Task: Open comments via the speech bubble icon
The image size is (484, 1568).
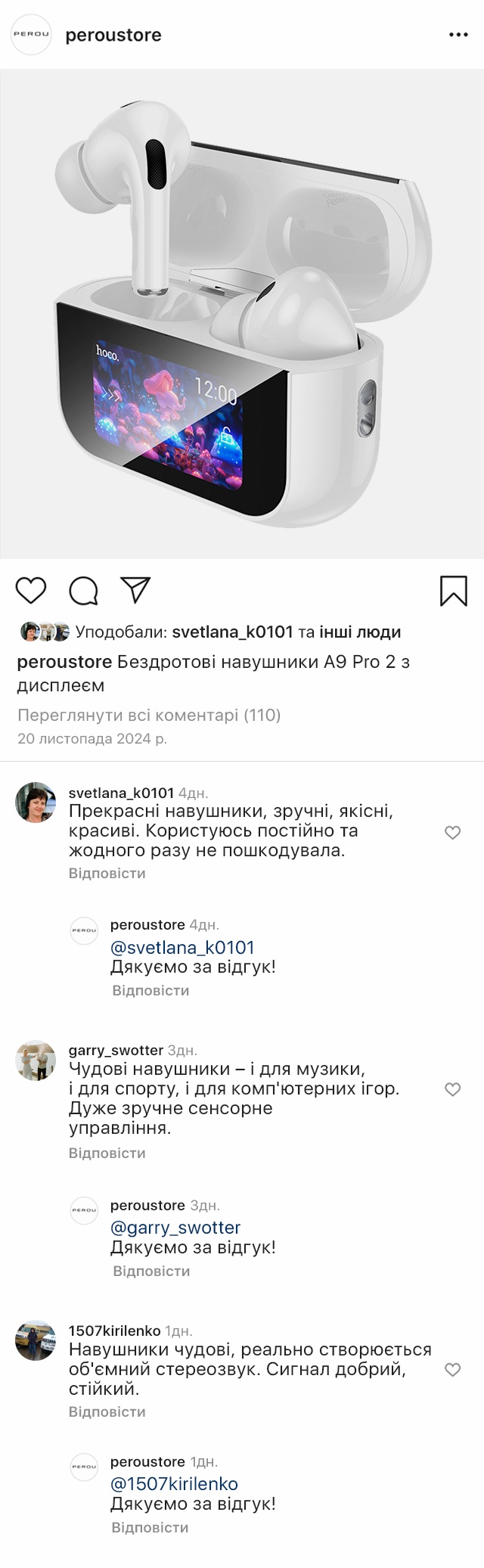Action: tap(83, 591)
